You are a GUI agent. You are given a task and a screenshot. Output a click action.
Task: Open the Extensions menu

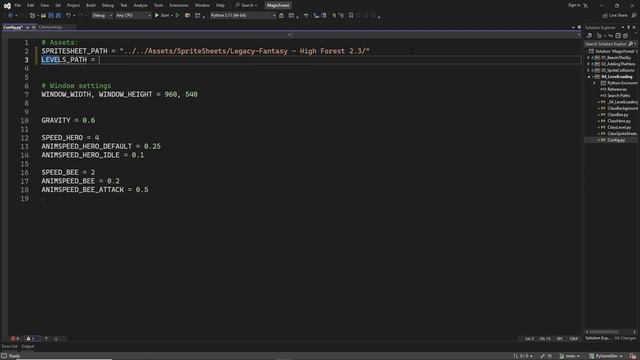(179, 5)
